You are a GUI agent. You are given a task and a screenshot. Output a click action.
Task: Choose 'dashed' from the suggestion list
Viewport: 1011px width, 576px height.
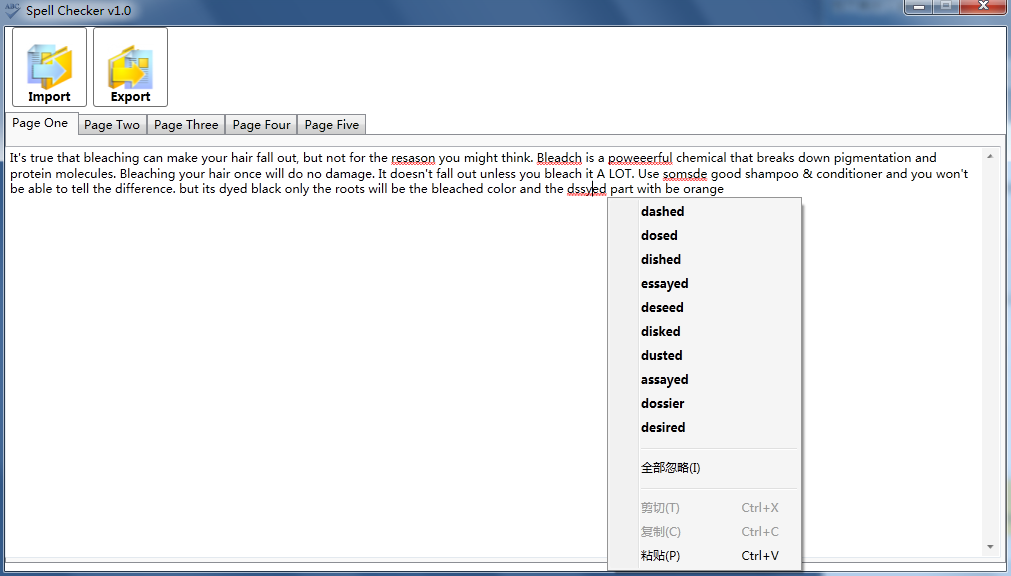[662, 212]
